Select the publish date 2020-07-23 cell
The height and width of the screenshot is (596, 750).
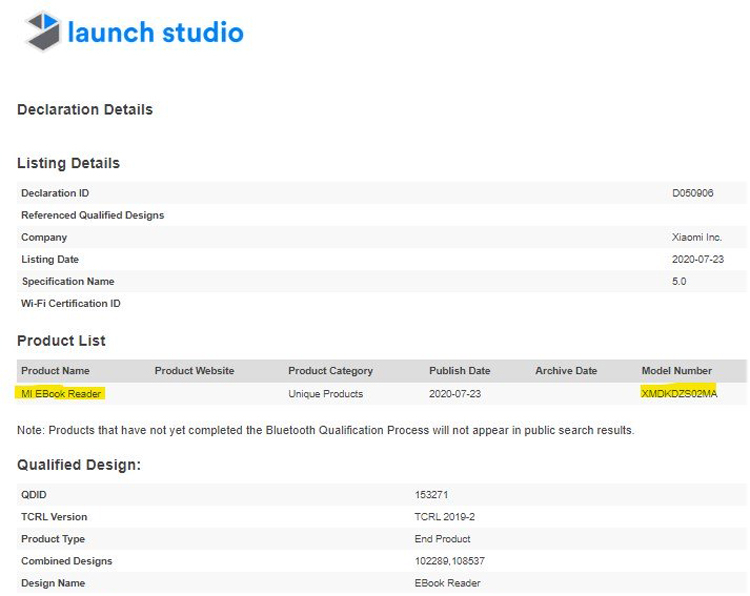click(455, 394)
